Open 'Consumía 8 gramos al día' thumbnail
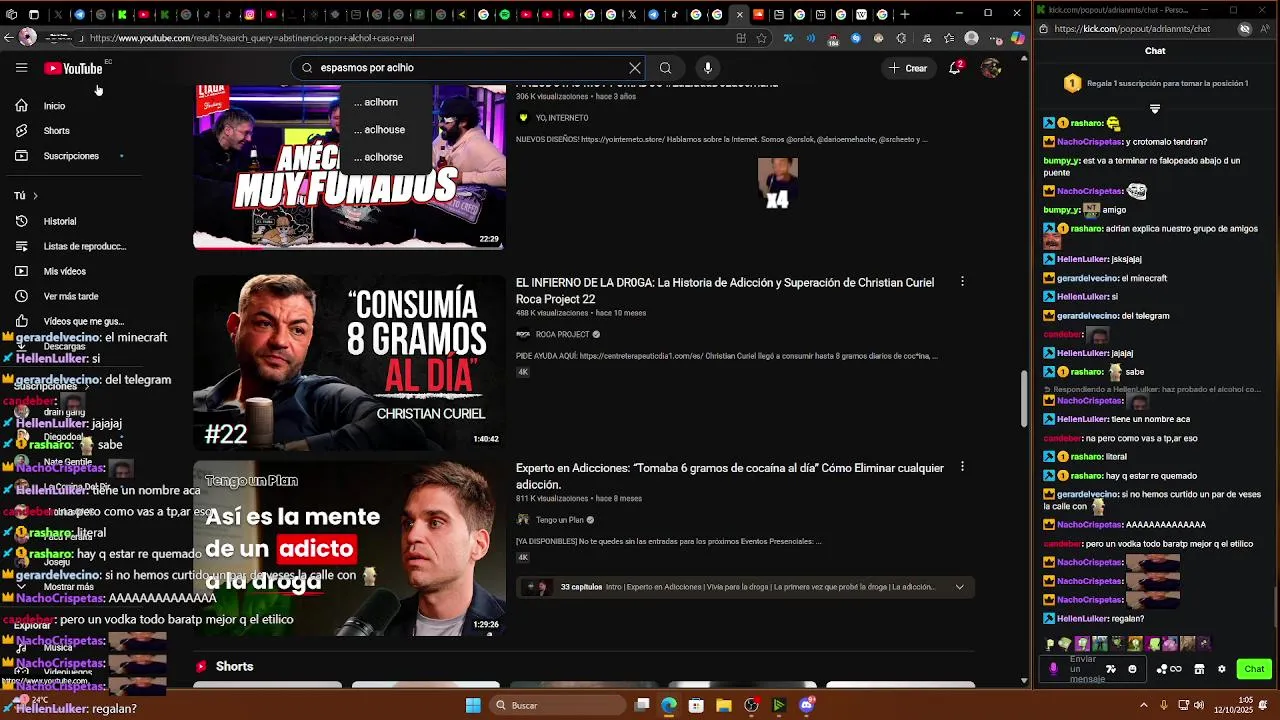The height and width of the screenshot is (720, 1280). click(349, 362)
